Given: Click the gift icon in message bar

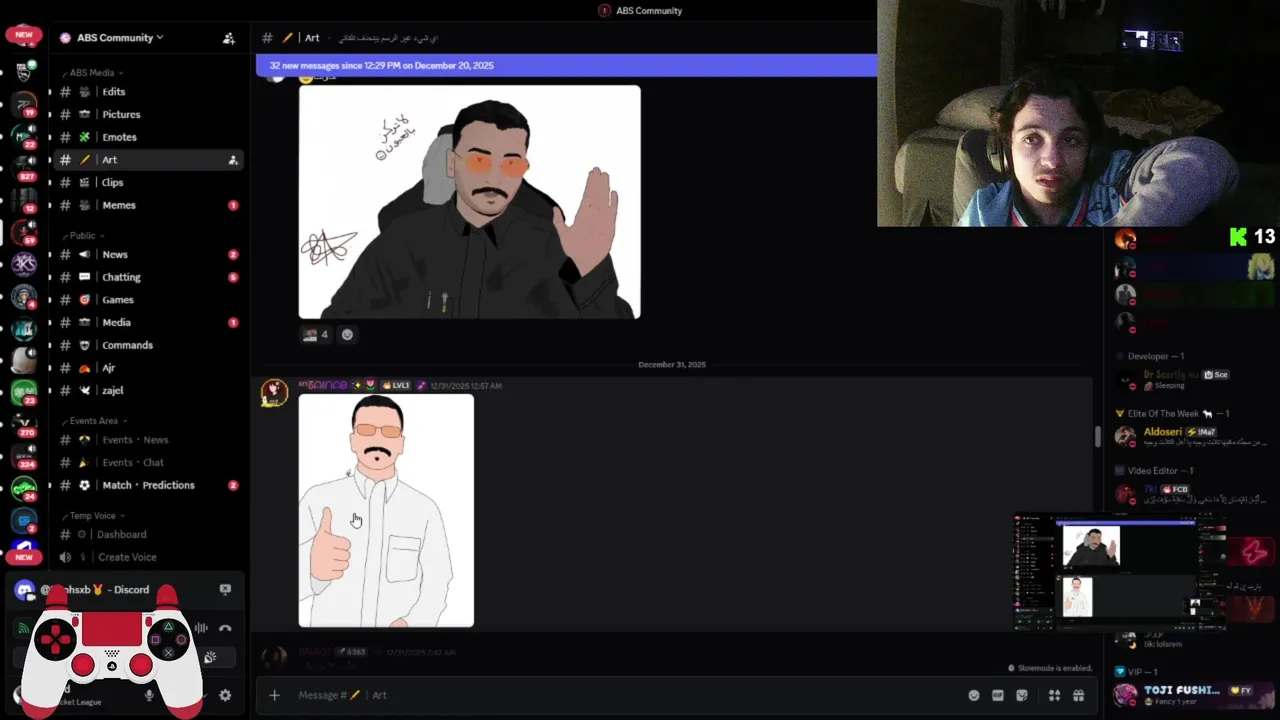Looking at the screenshot, I should 1079,695.
